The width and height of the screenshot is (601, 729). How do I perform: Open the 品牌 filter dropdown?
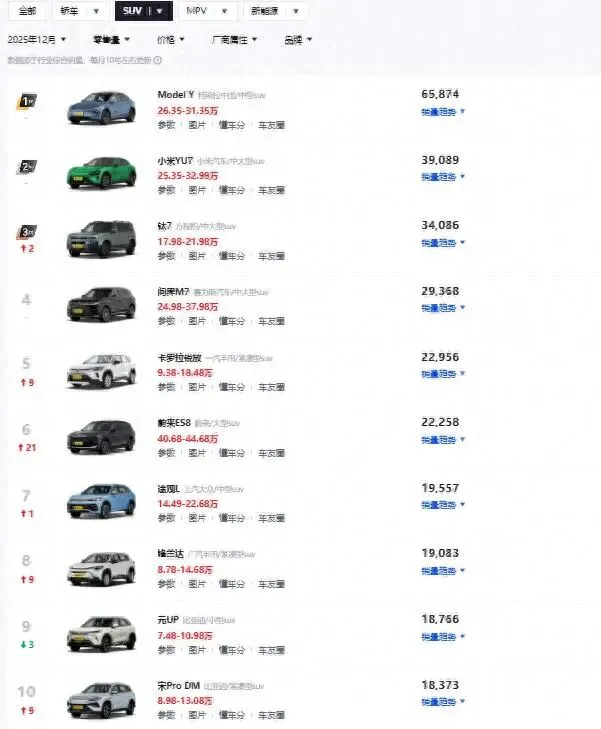(x=297, y=39)
